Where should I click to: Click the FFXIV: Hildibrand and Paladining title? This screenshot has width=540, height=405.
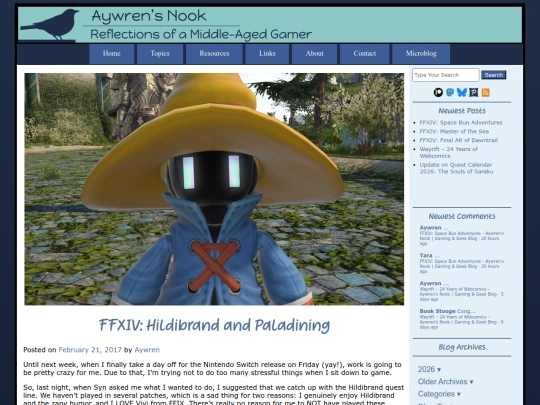[x=214, y=325]
